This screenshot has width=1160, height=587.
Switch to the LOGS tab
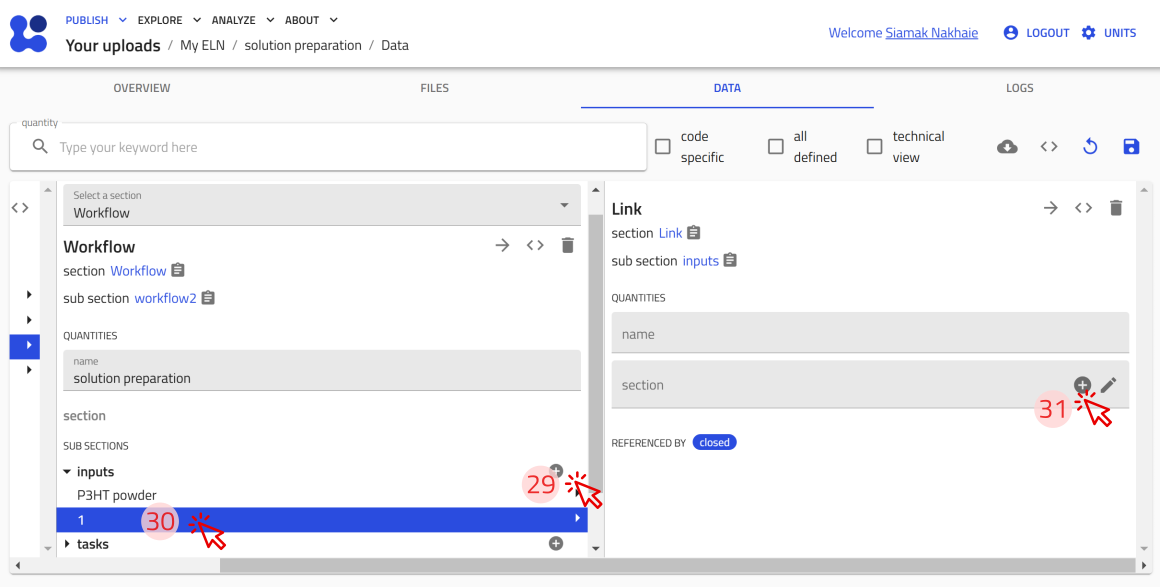tap(1019, 88)
